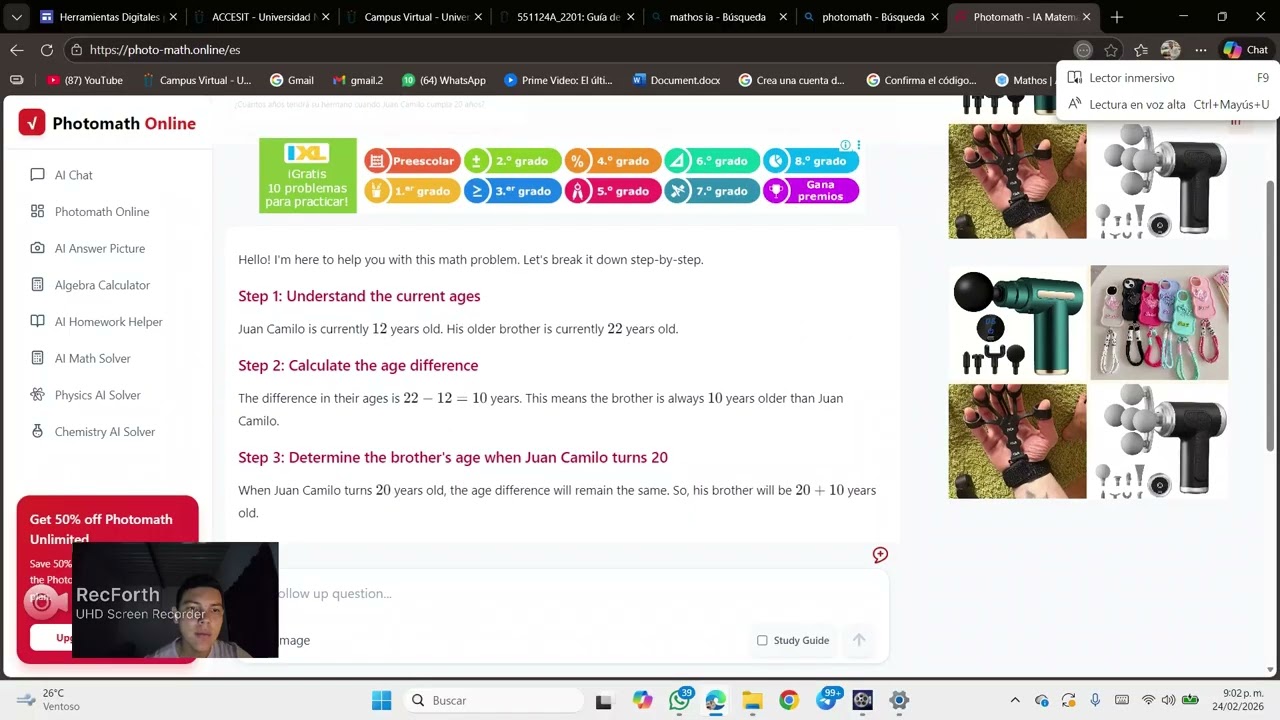Open File Explorer from taskbar

pyautogui.click(x=752, y=700)
